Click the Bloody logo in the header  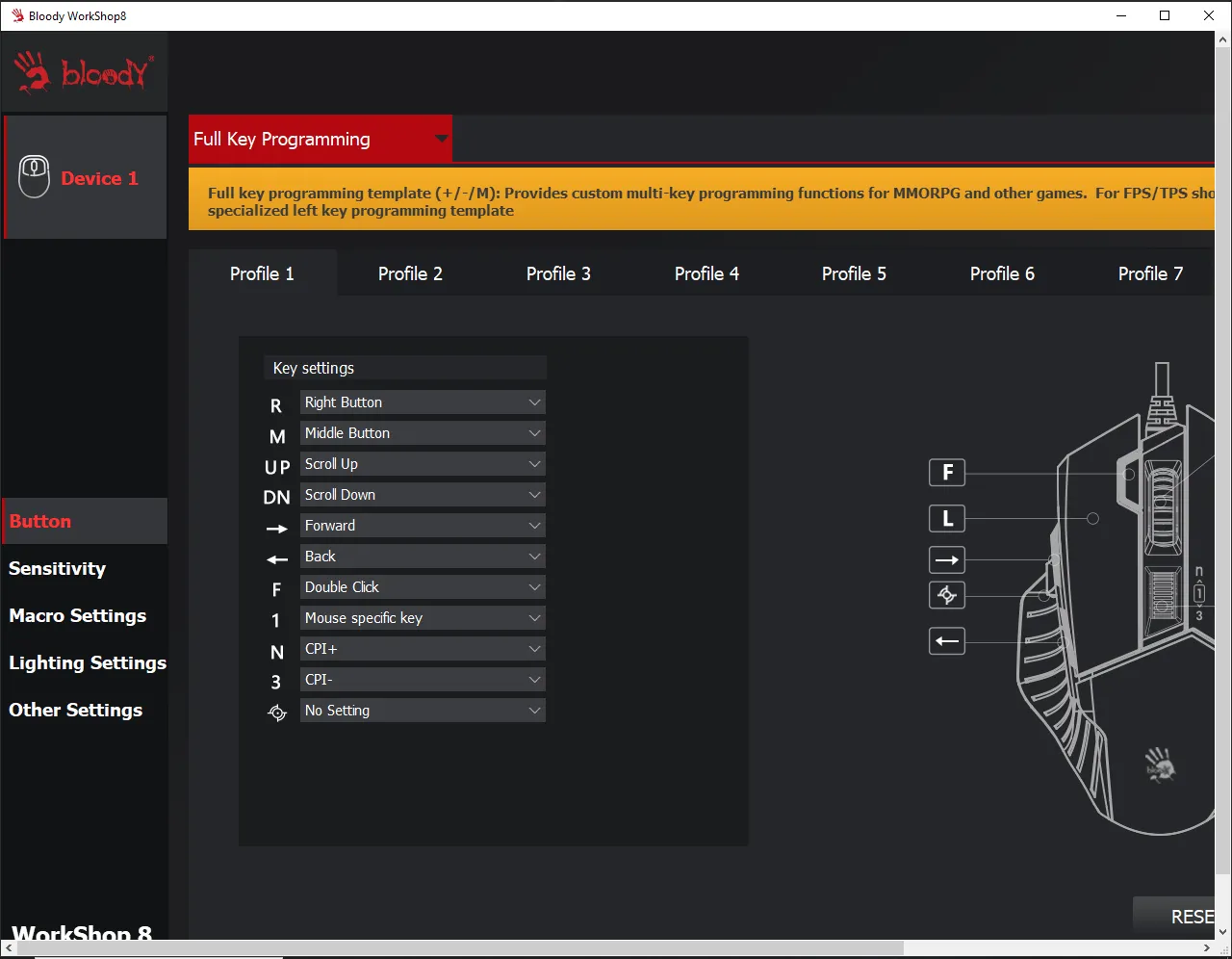coord(84,73)
